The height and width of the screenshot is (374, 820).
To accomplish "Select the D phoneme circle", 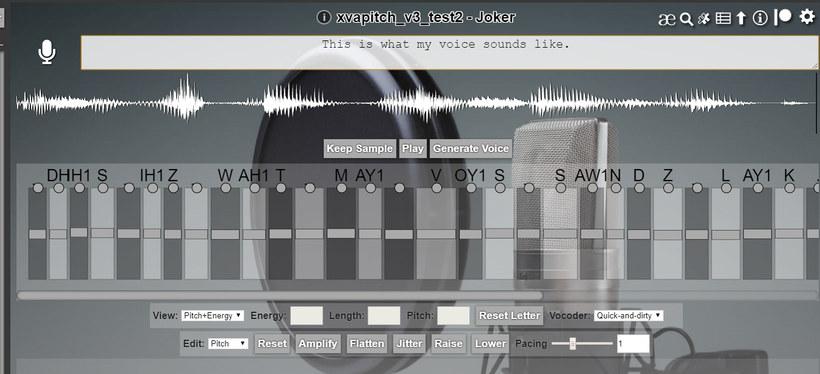I will point(639,188).
